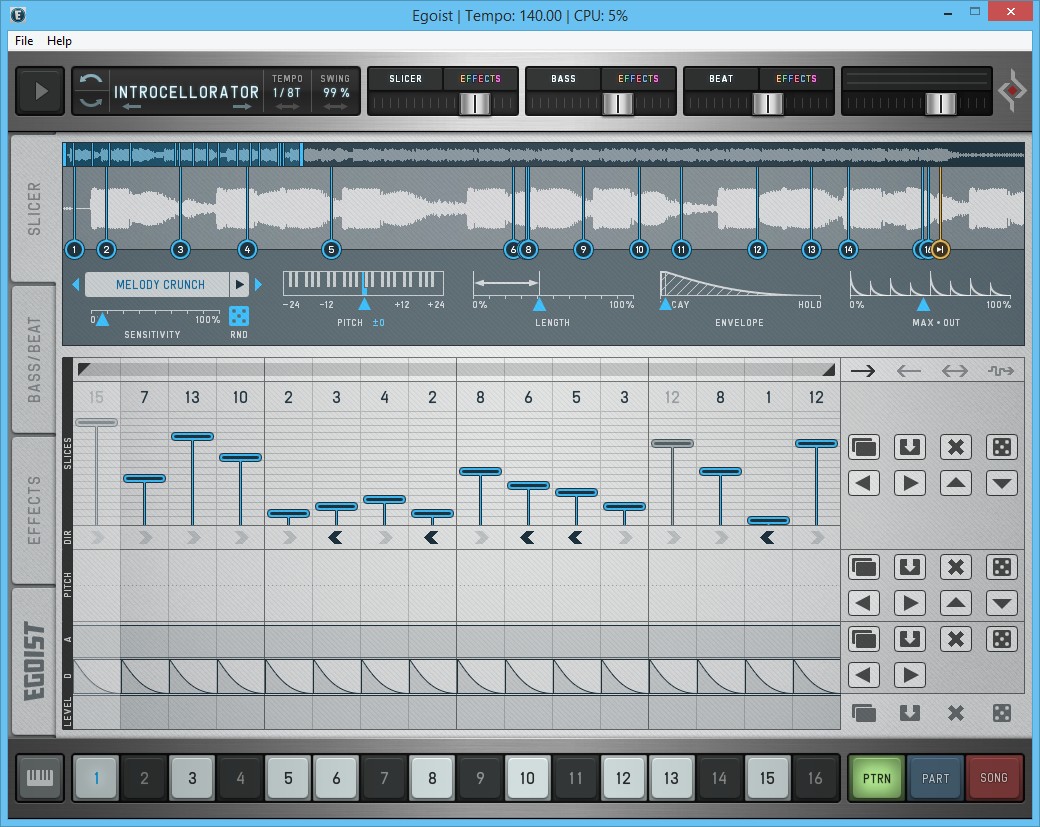Adjust the TEMPO 1/8T setting arrows
1040x827 pixels.
pos(287,107)
